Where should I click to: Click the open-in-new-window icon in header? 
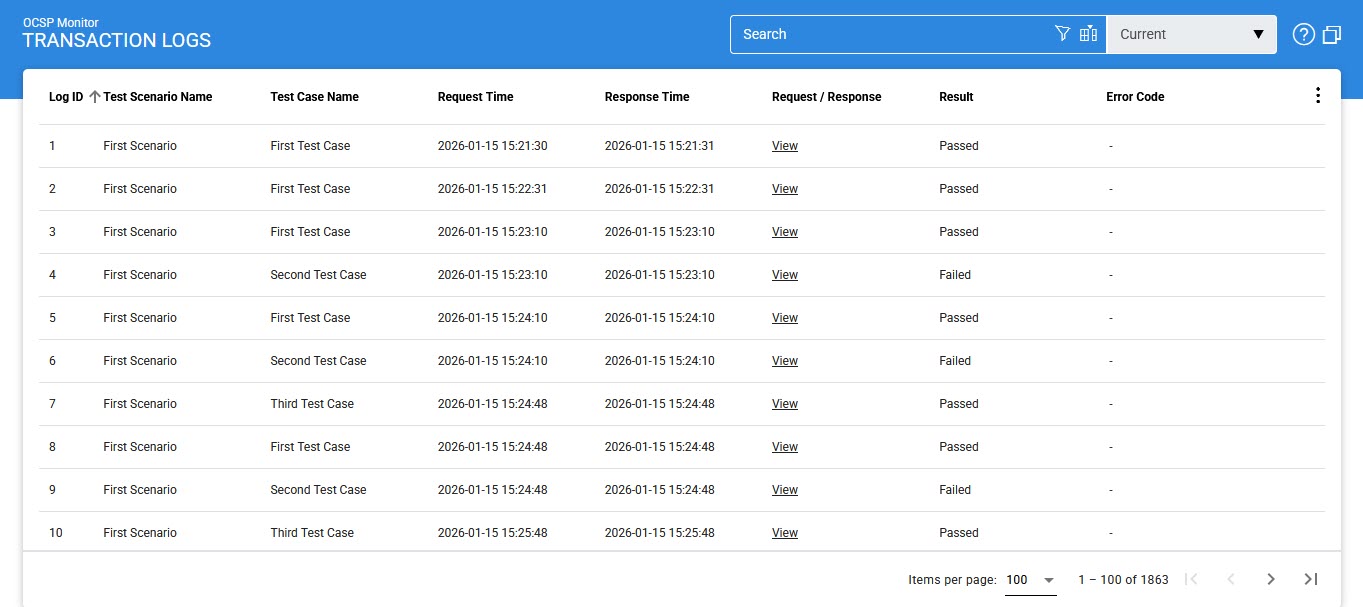click(x=1332, y=34)
